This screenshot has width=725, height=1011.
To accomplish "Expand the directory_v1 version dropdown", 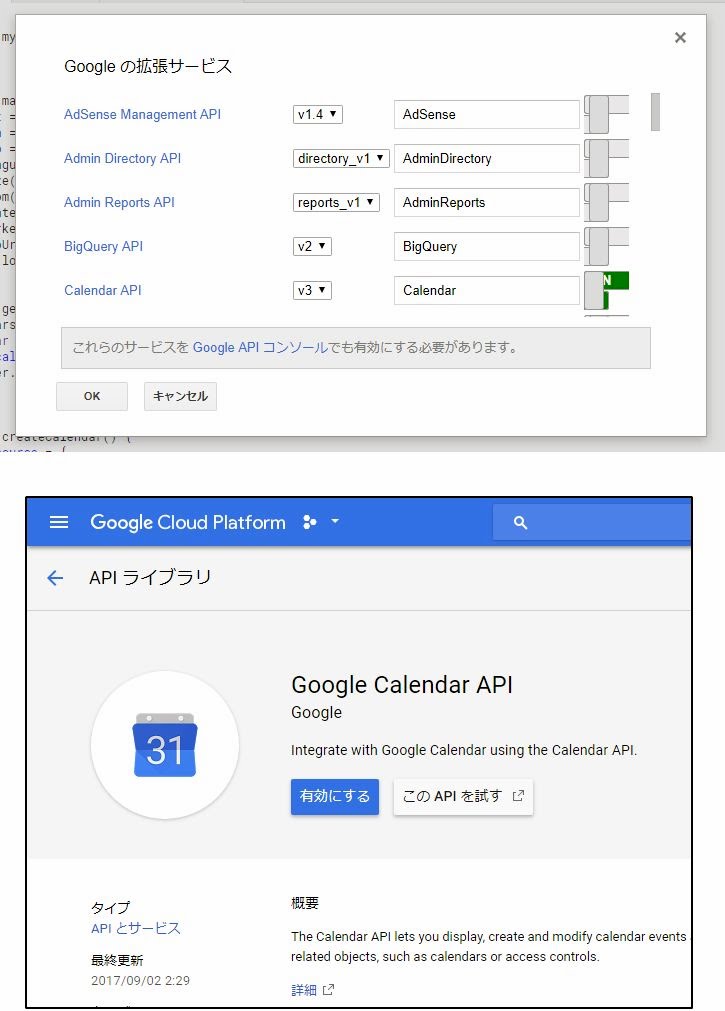I will pos(340,158).
